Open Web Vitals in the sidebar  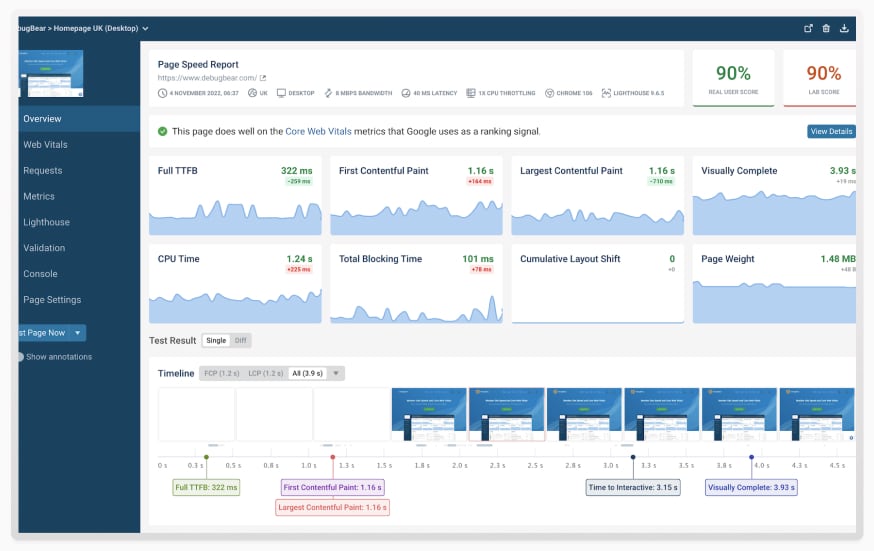45,145
